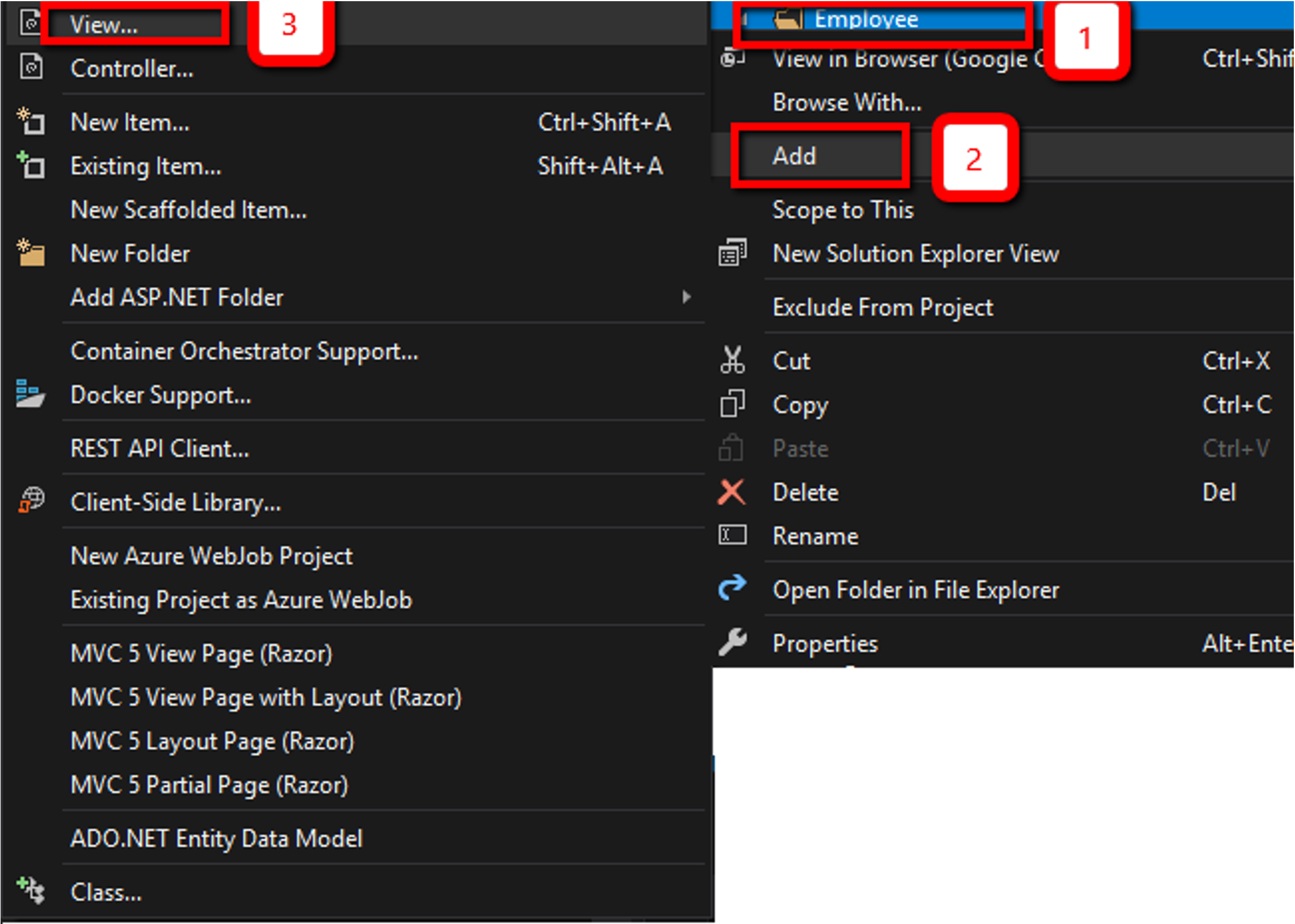This screenshot has height=924, width=1295.
Task: Select the Employee folder
Action: (x=865, y=20)
